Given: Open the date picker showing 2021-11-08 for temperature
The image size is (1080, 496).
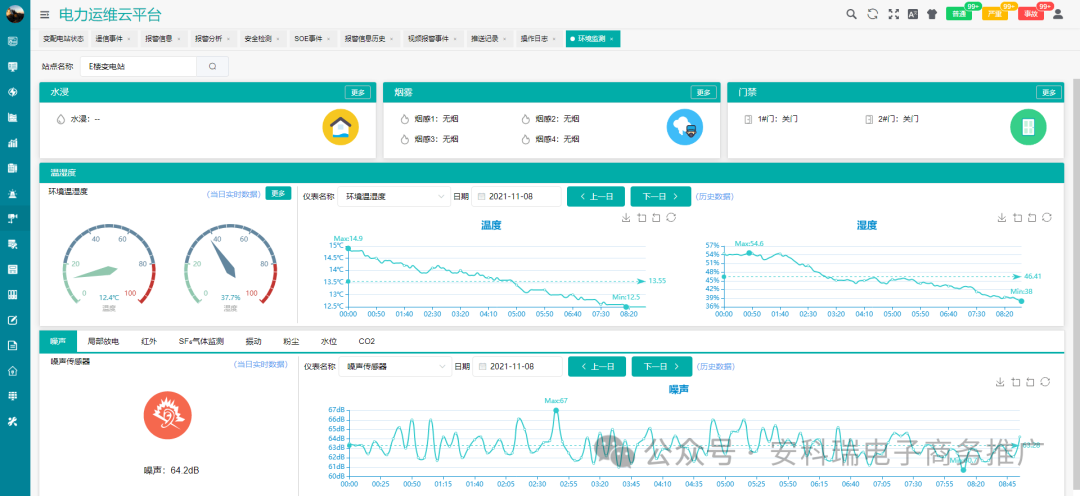Looking at the screenshot, I should (x=518, y=197).
